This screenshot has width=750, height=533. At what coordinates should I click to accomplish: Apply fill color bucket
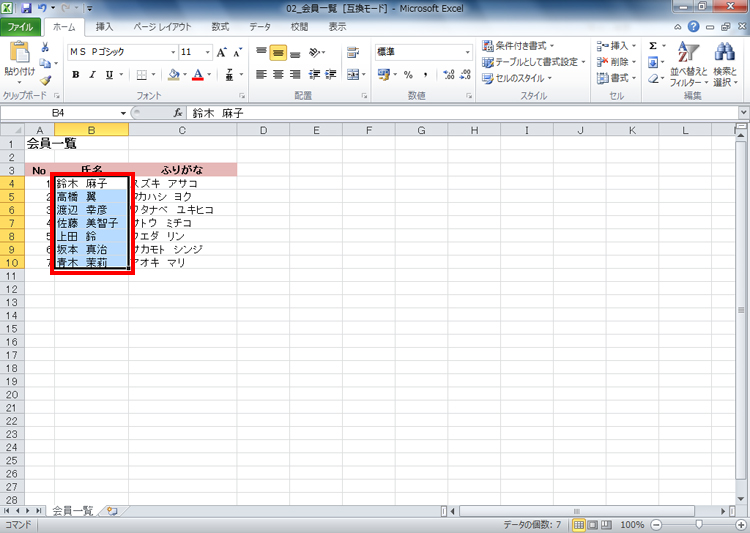174,75
